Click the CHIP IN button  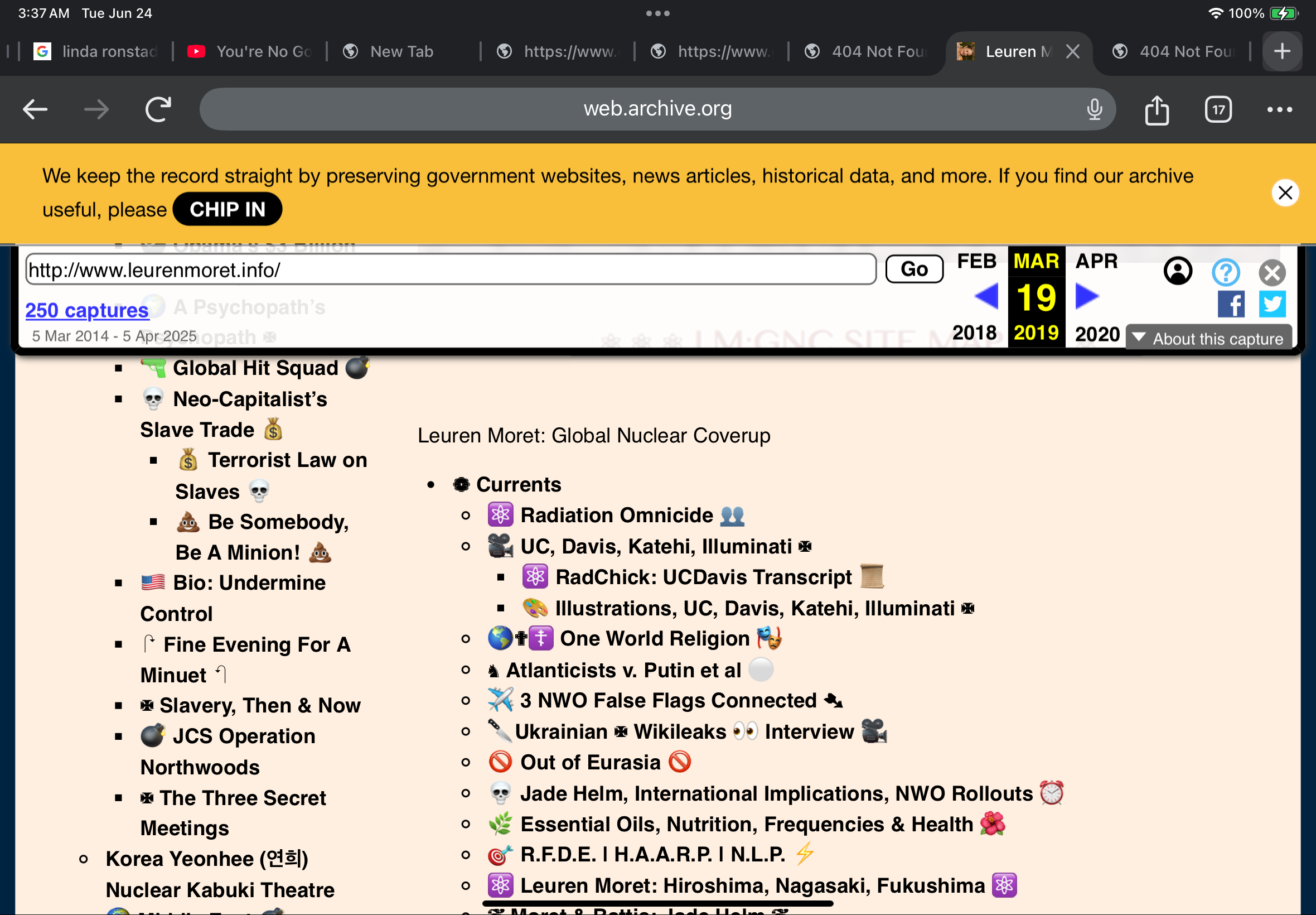click(228, 209)
